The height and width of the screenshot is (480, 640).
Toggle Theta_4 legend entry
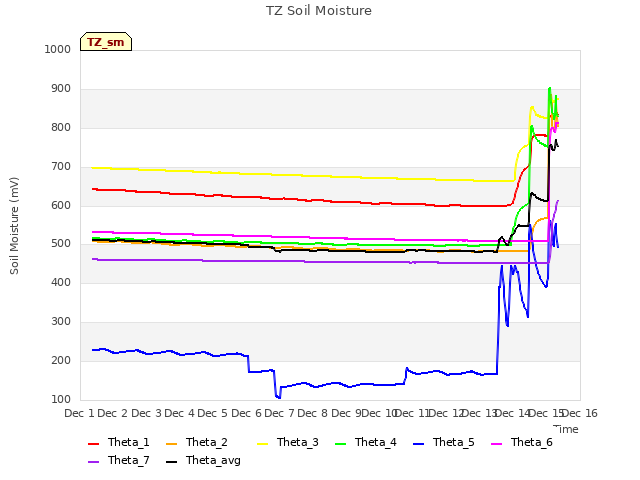366,442
